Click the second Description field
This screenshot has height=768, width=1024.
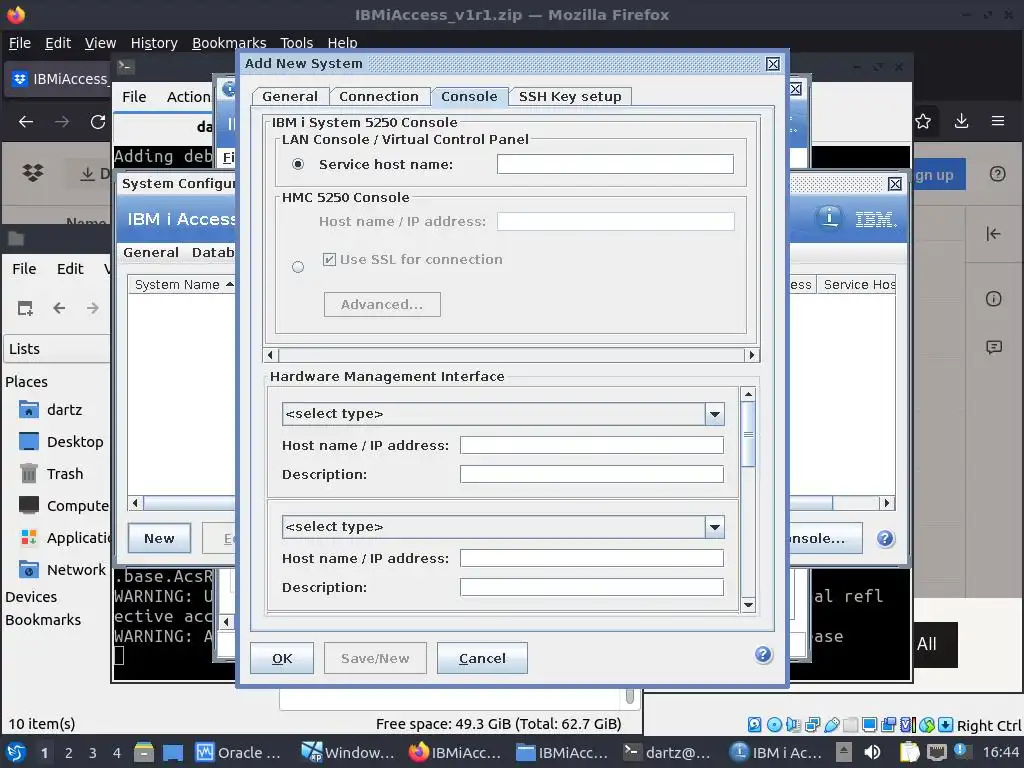click(592, 587)
